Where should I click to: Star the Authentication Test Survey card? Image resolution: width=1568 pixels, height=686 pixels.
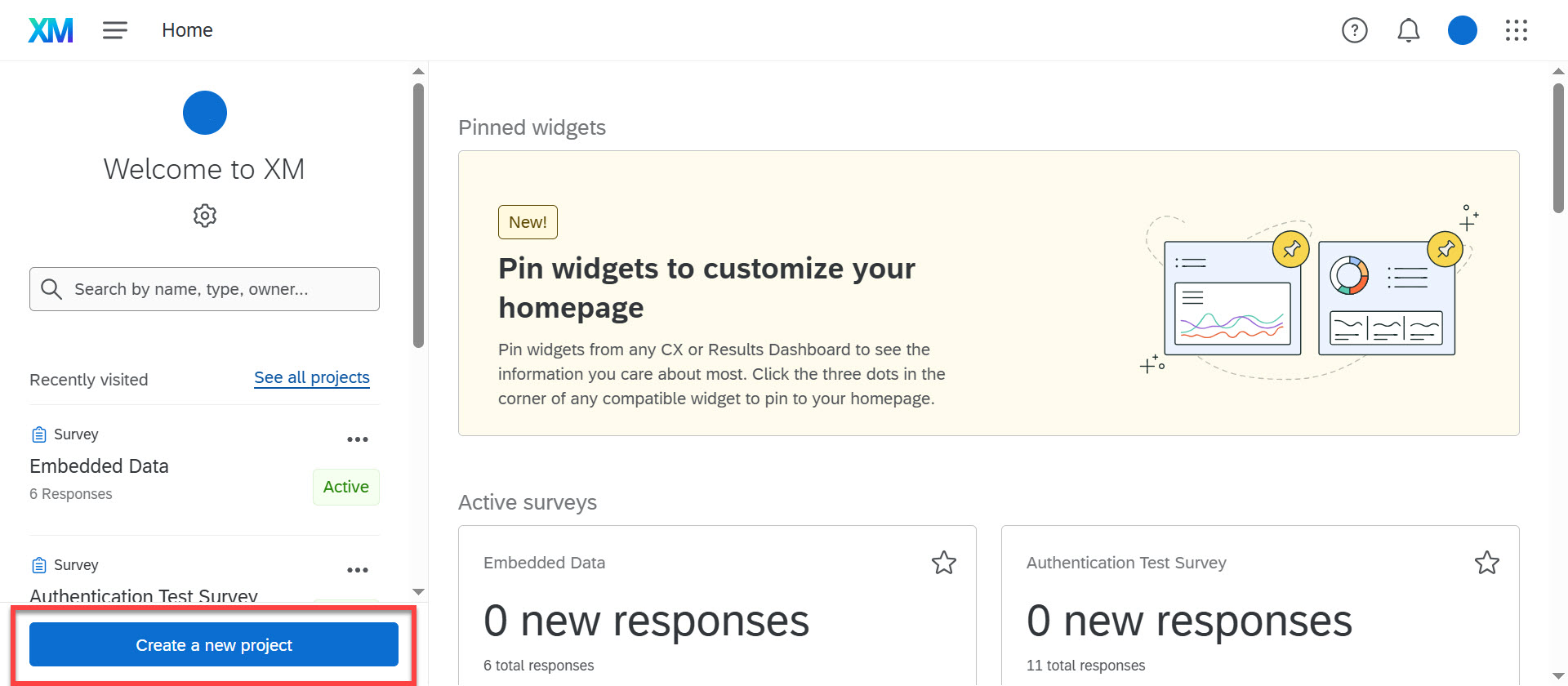(x=1487, y=562)
